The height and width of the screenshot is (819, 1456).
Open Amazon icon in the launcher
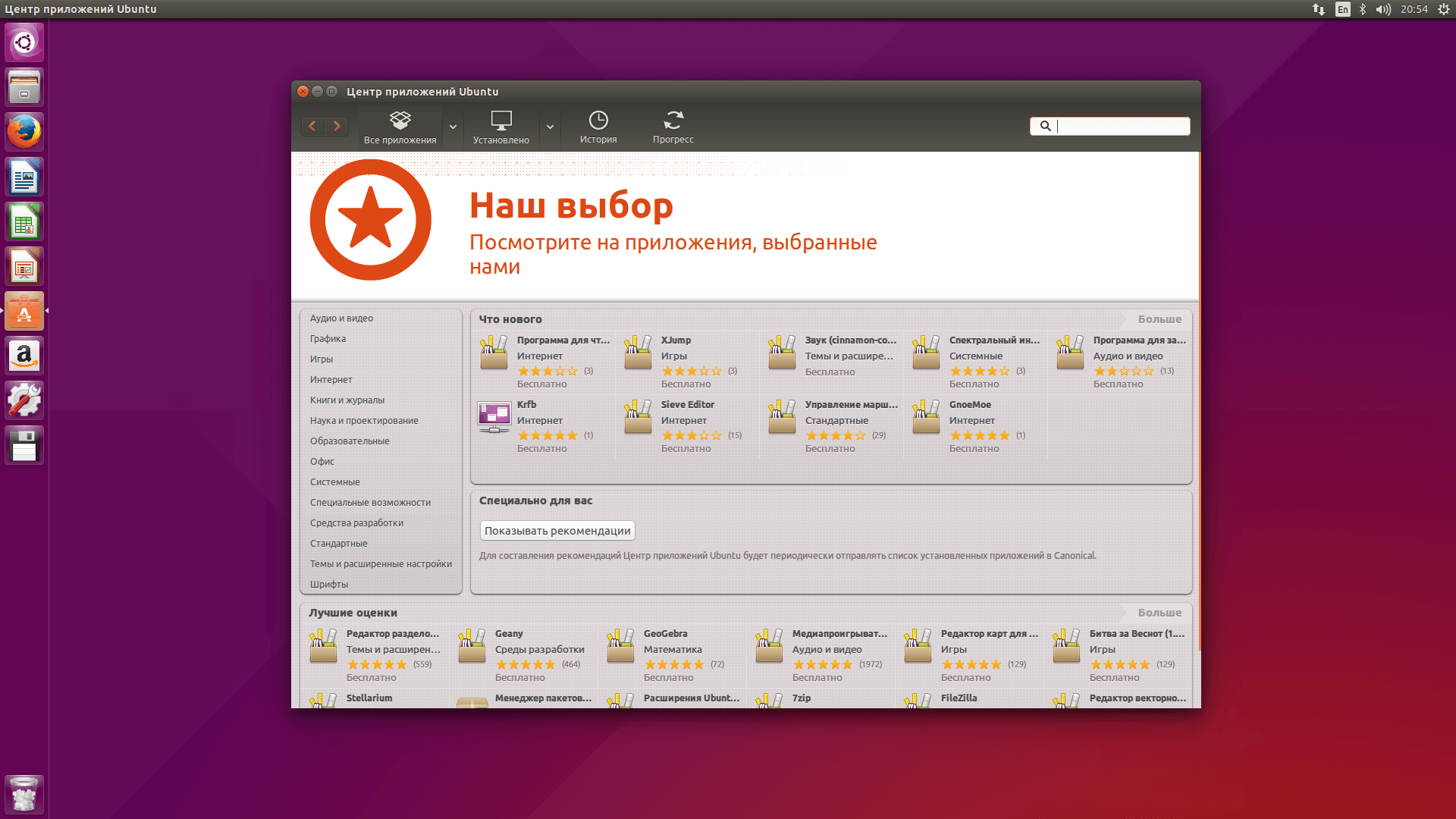(x=24, y=356)
